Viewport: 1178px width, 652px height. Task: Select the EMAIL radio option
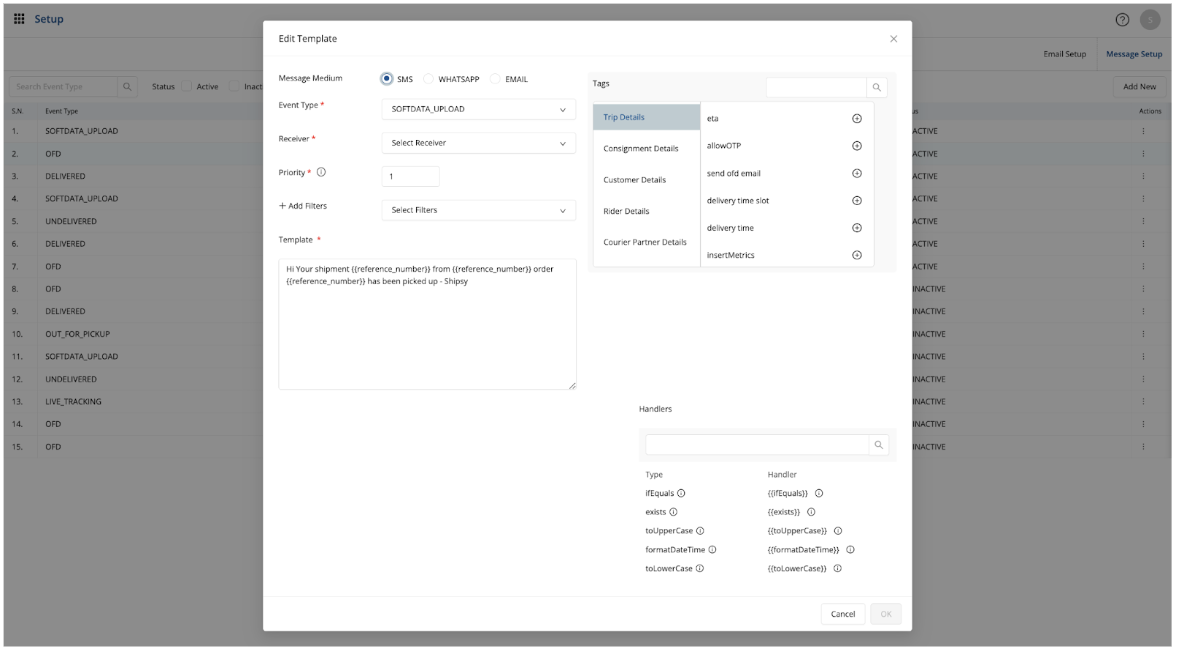[496, 79]
